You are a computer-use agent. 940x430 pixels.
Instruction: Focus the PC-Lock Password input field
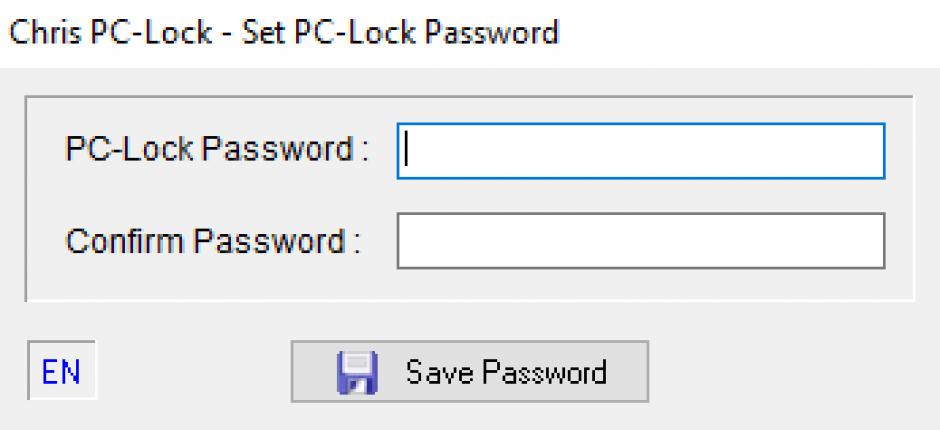[x=641, y=151]
